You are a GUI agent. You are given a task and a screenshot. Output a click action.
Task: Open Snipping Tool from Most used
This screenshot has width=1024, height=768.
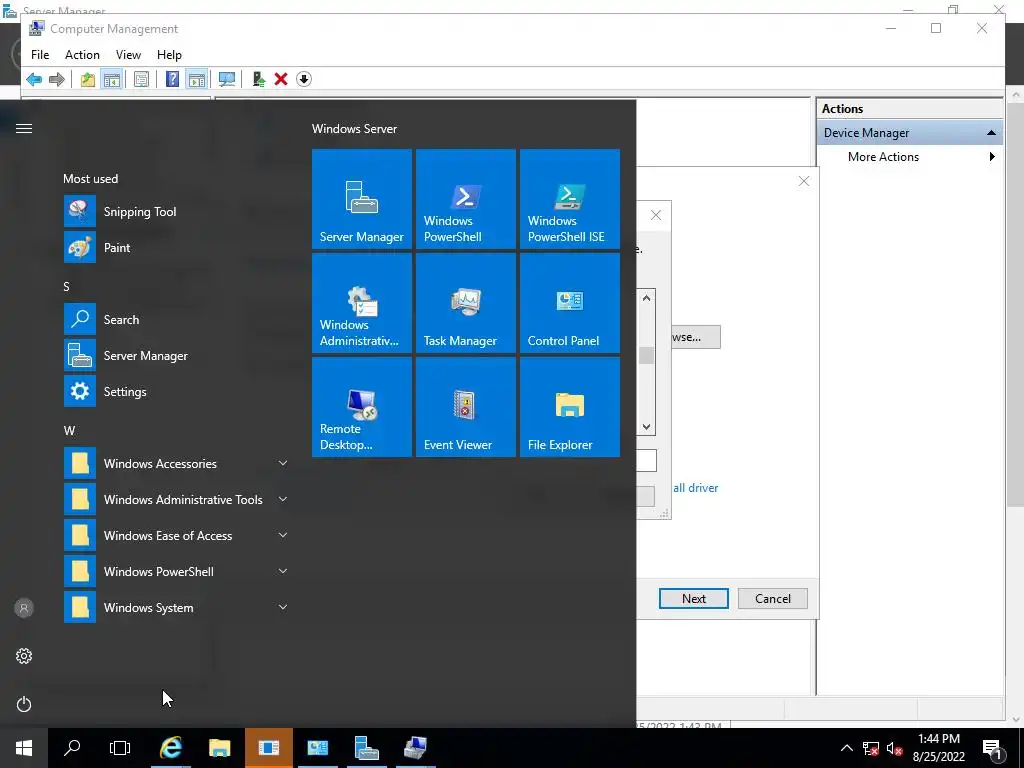pyautogui.click(x=176, y=212)
